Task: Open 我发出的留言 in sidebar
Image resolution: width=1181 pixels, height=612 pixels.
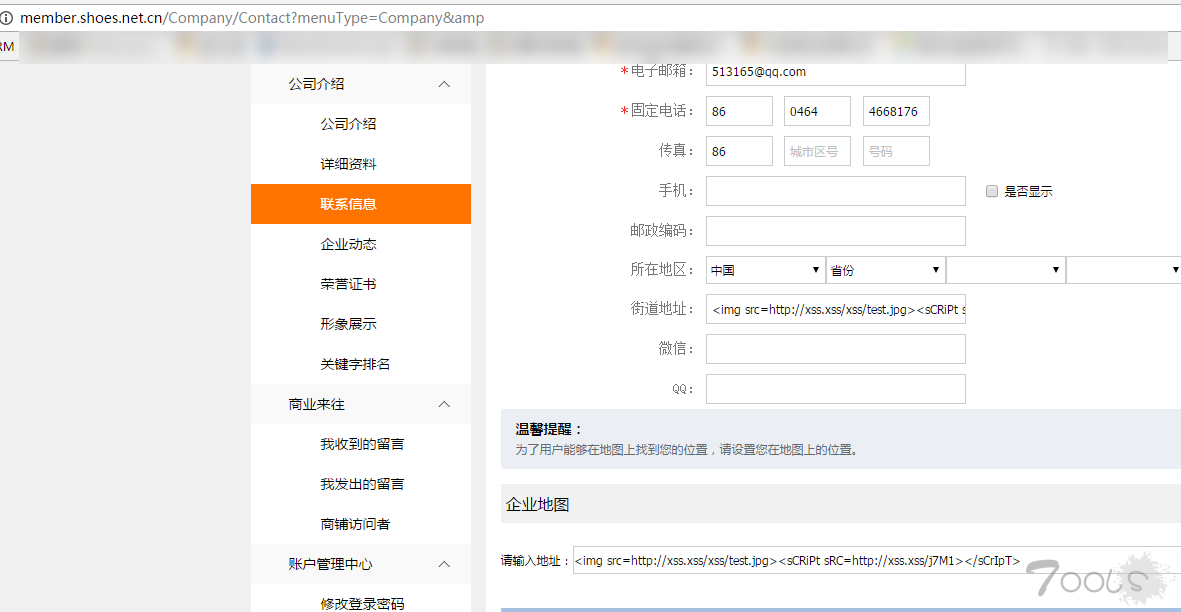Action: pos(362,484)
